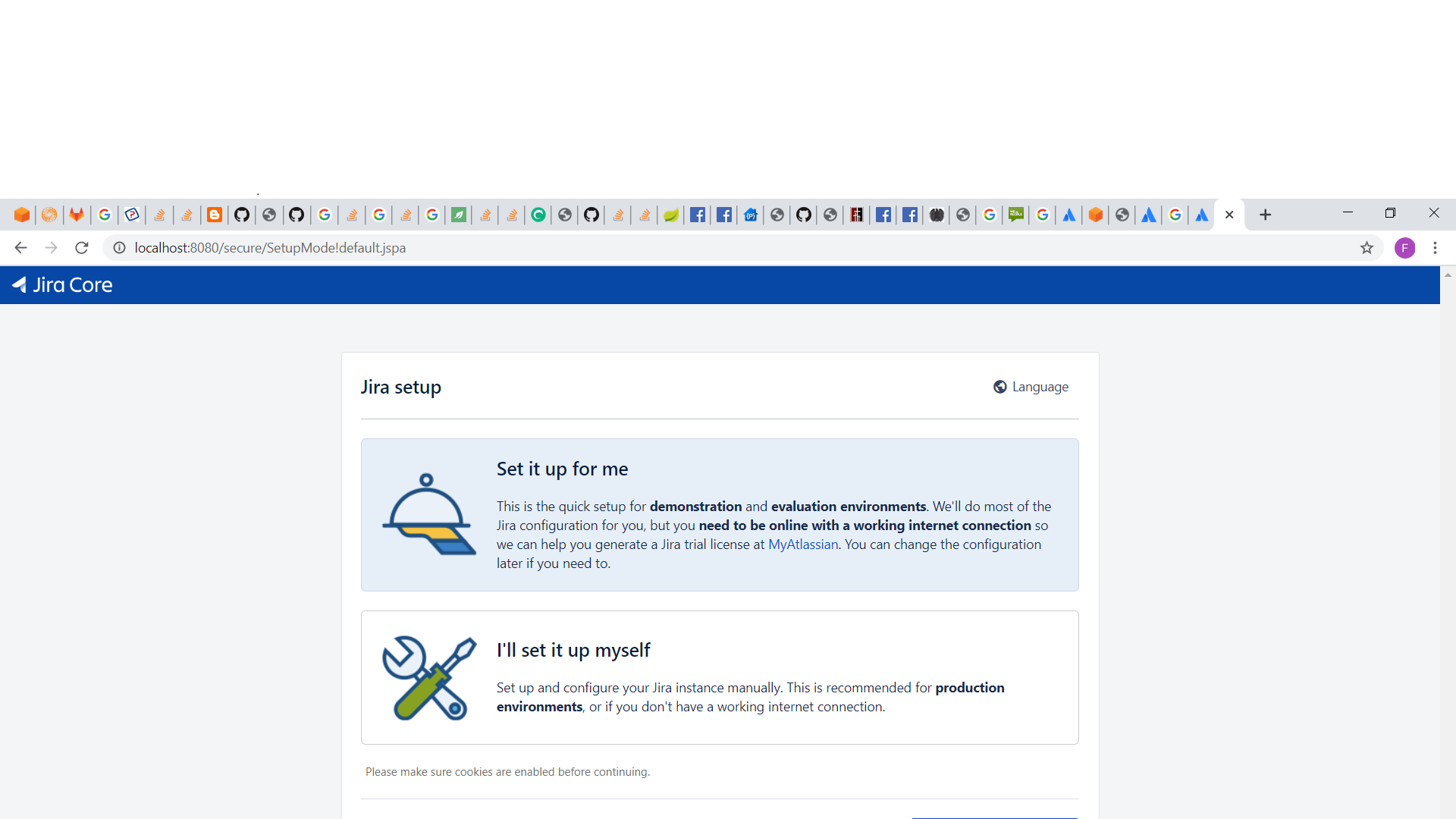Reload the Jira setup page

pos(82,248)
